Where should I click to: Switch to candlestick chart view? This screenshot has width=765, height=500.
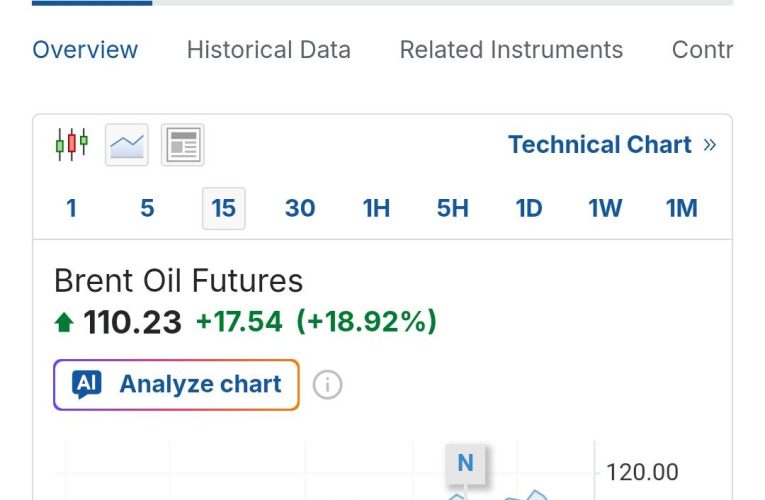pos(71,145)
